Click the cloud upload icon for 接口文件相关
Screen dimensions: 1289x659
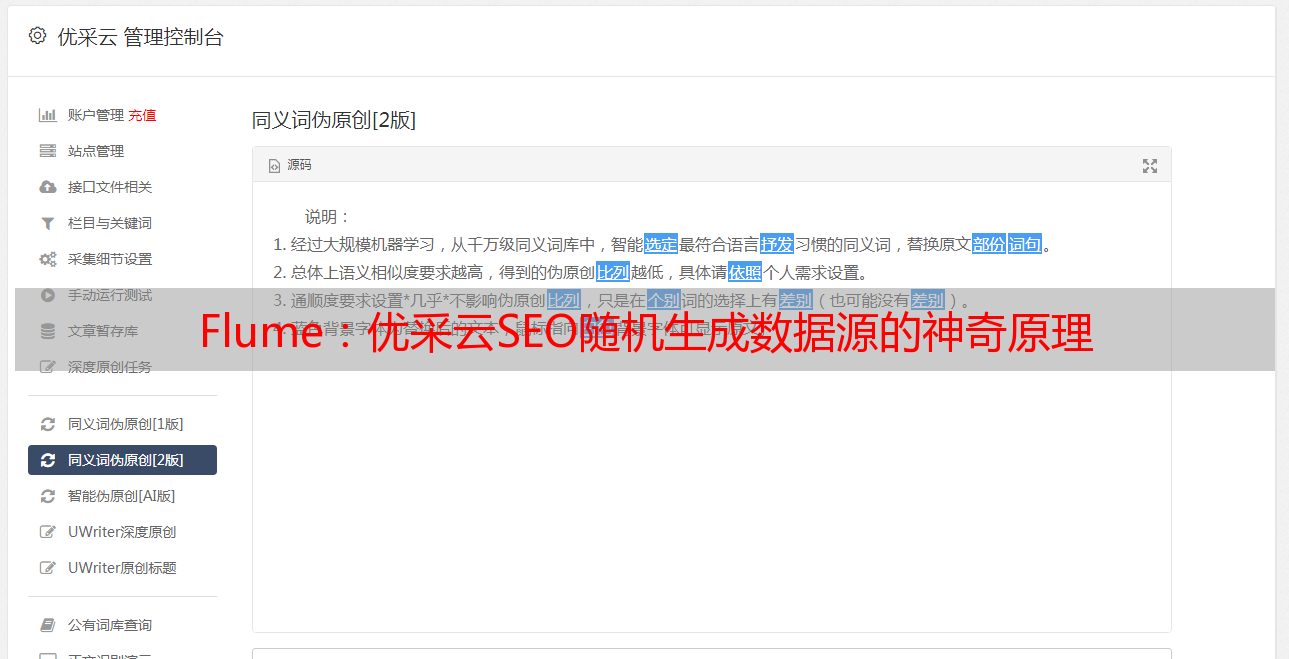(47, 187)
